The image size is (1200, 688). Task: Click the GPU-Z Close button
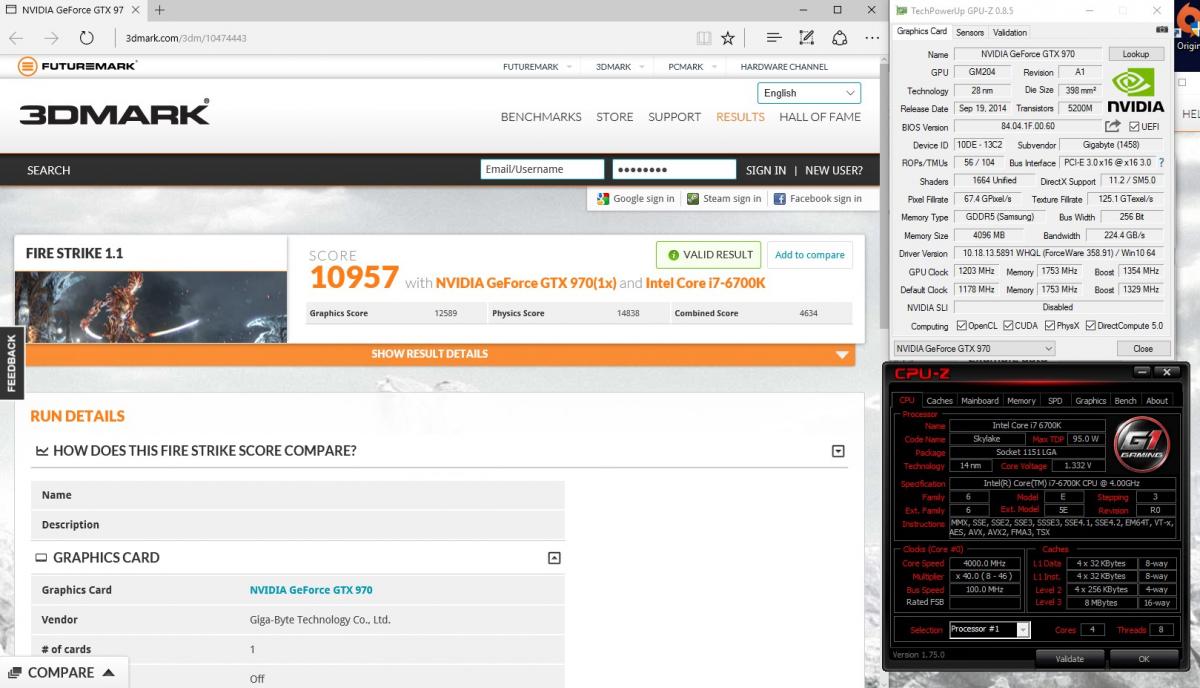pos(1142,348)
